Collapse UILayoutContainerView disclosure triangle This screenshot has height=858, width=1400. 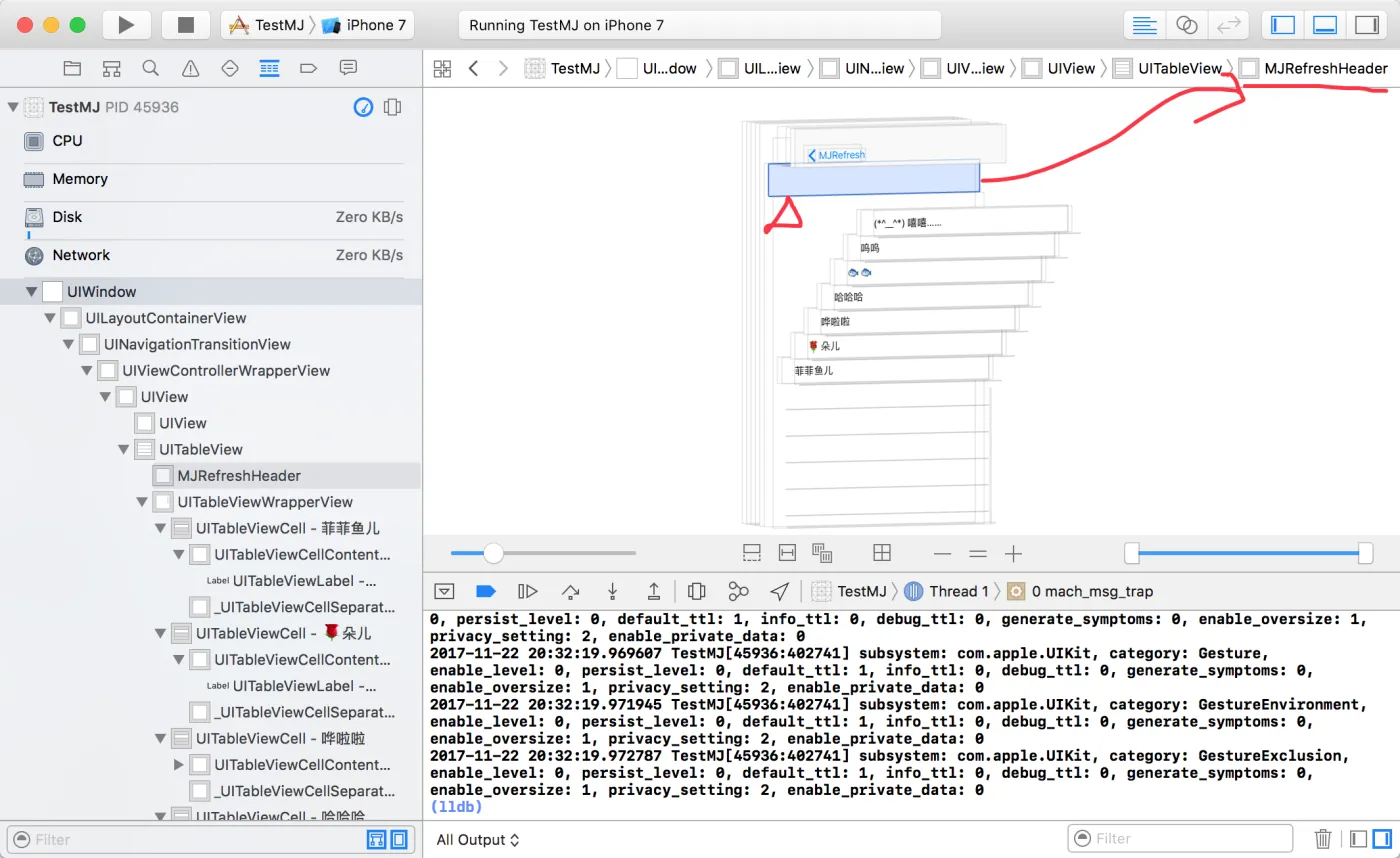[x=50, y=318]
